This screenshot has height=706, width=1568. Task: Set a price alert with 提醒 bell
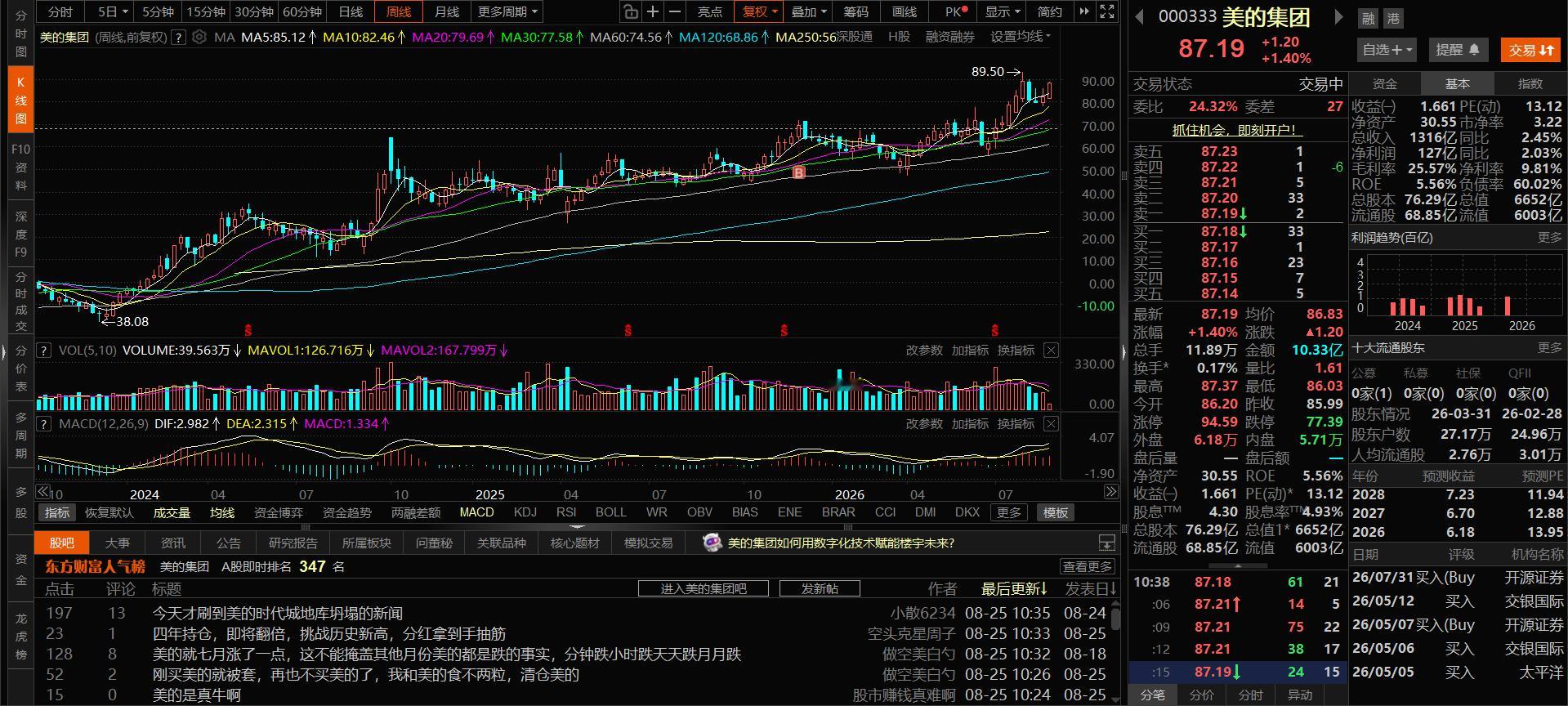(x=1459, y=50)
